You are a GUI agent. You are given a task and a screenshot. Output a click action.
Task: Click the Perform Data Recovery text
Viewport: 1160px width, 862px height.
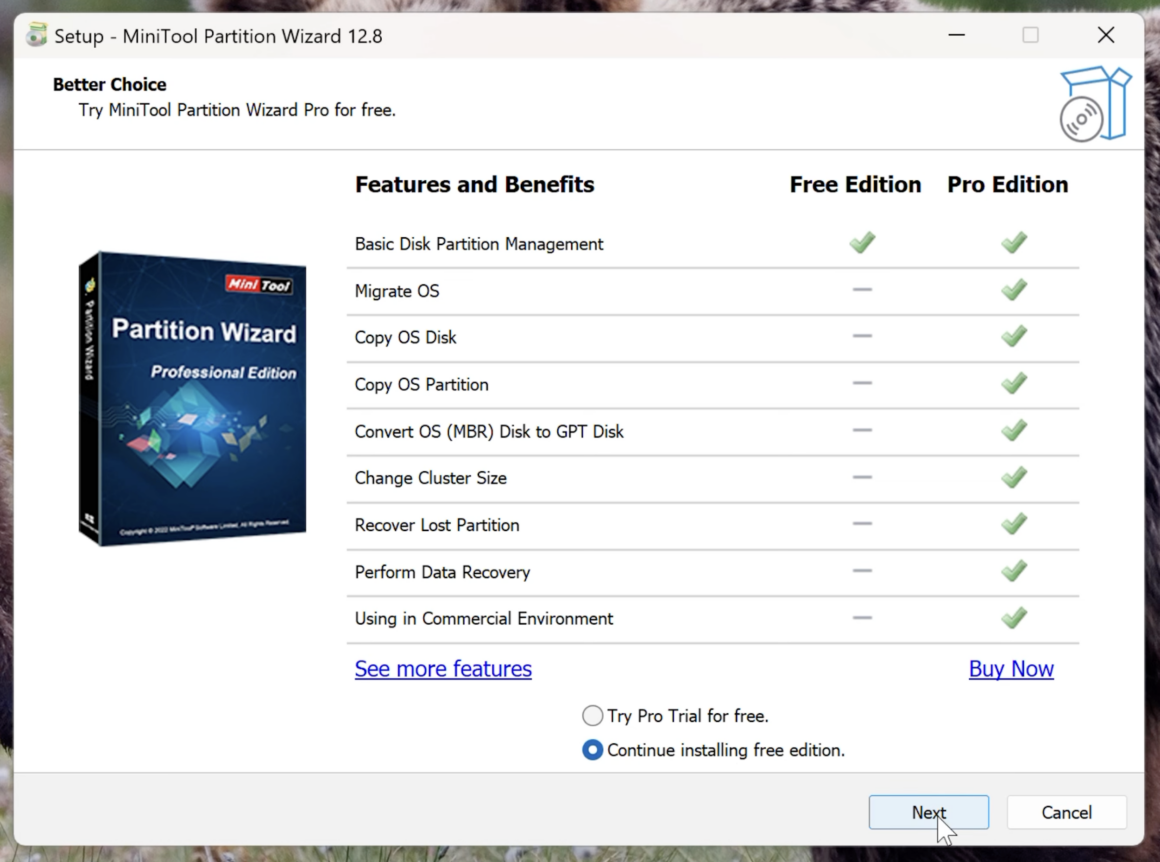tap(442, 572)
